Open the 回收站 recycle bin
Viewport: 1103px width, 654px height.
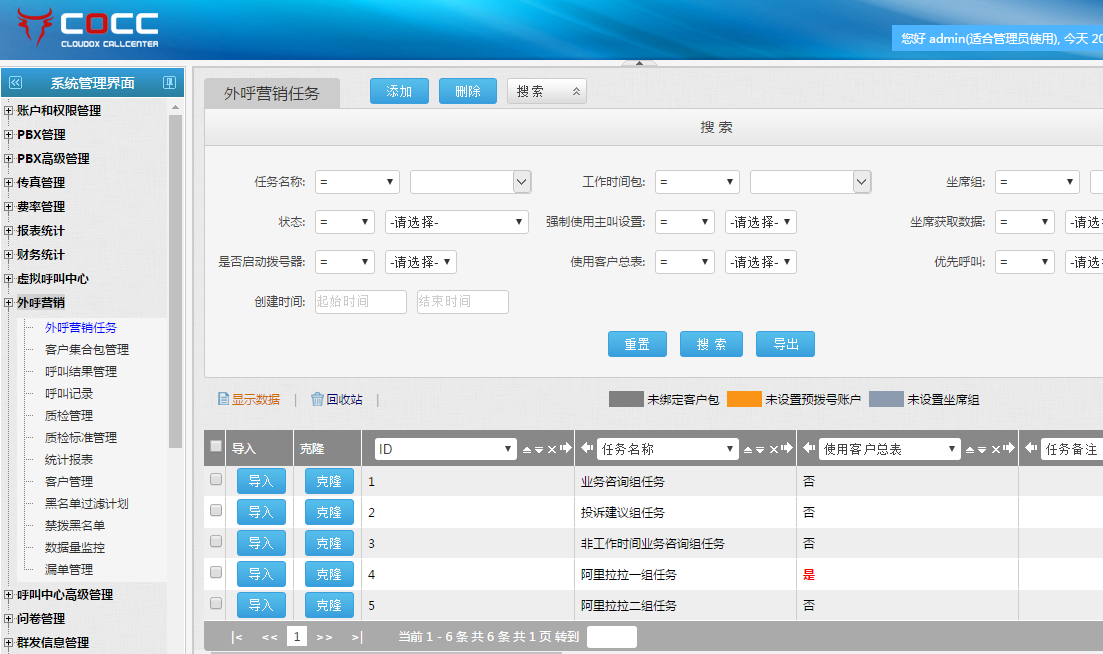point(337,399)
